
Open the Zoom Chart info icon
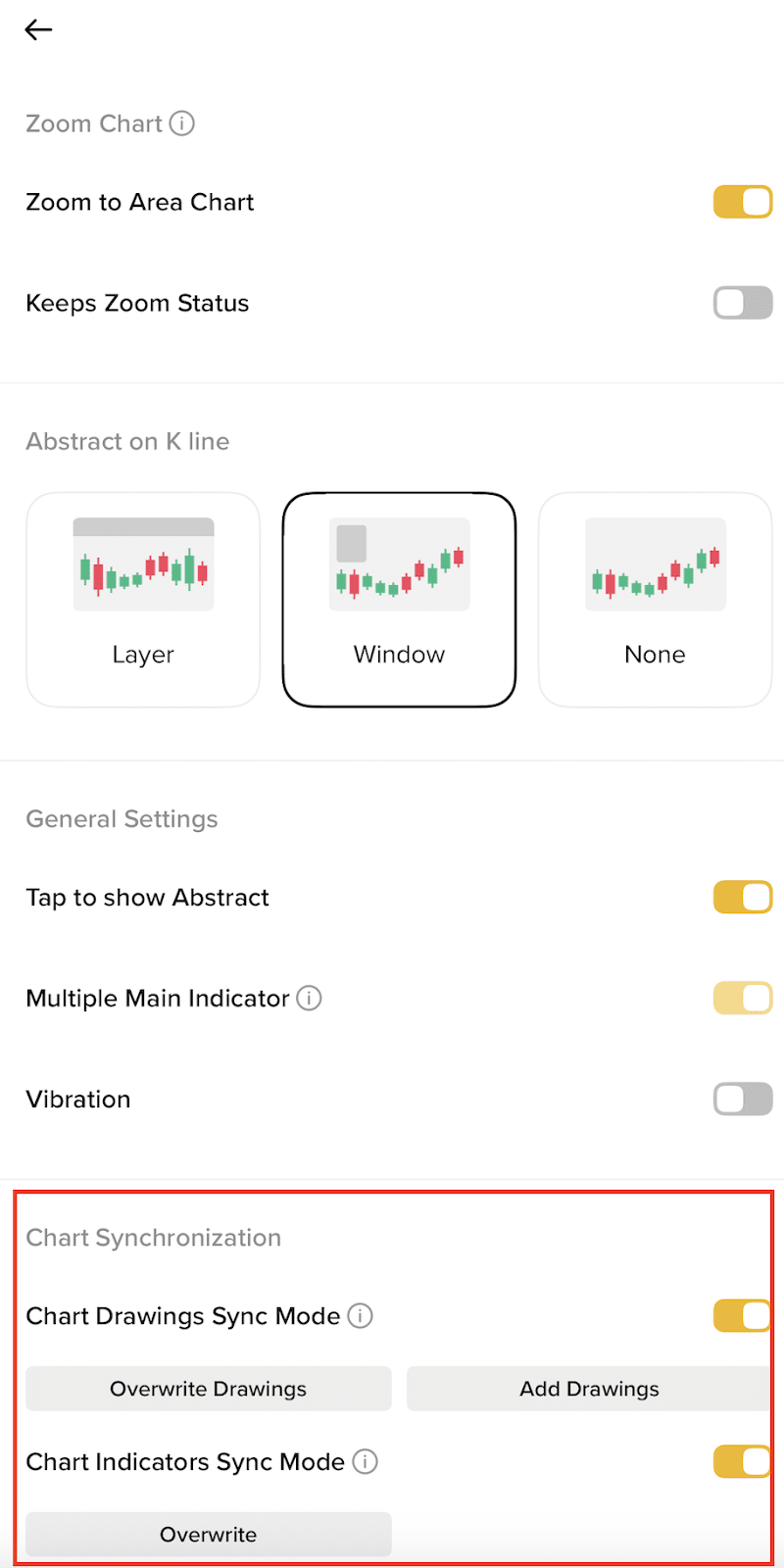pyautogui.click(x=182, y=123)
